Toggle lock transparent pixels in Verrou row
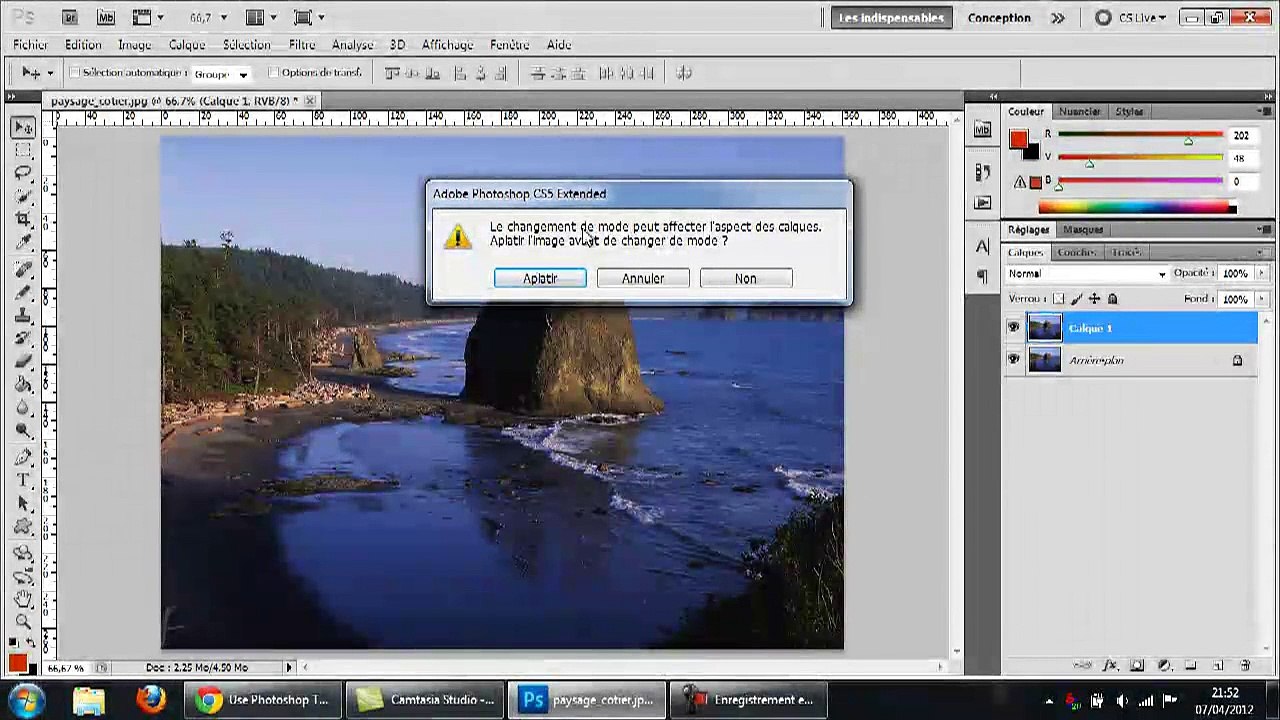Viewport: 1280px width, 720px height. click(x=1059, y=299)
